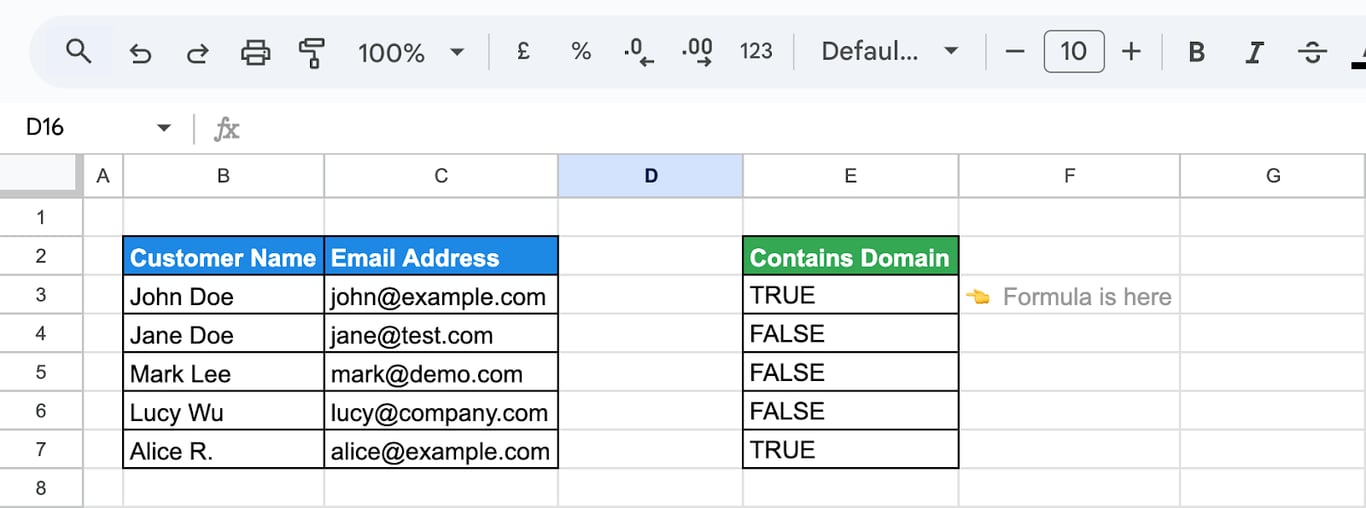Format as percent
The image size is (1366, 508).
pos(581,52)
